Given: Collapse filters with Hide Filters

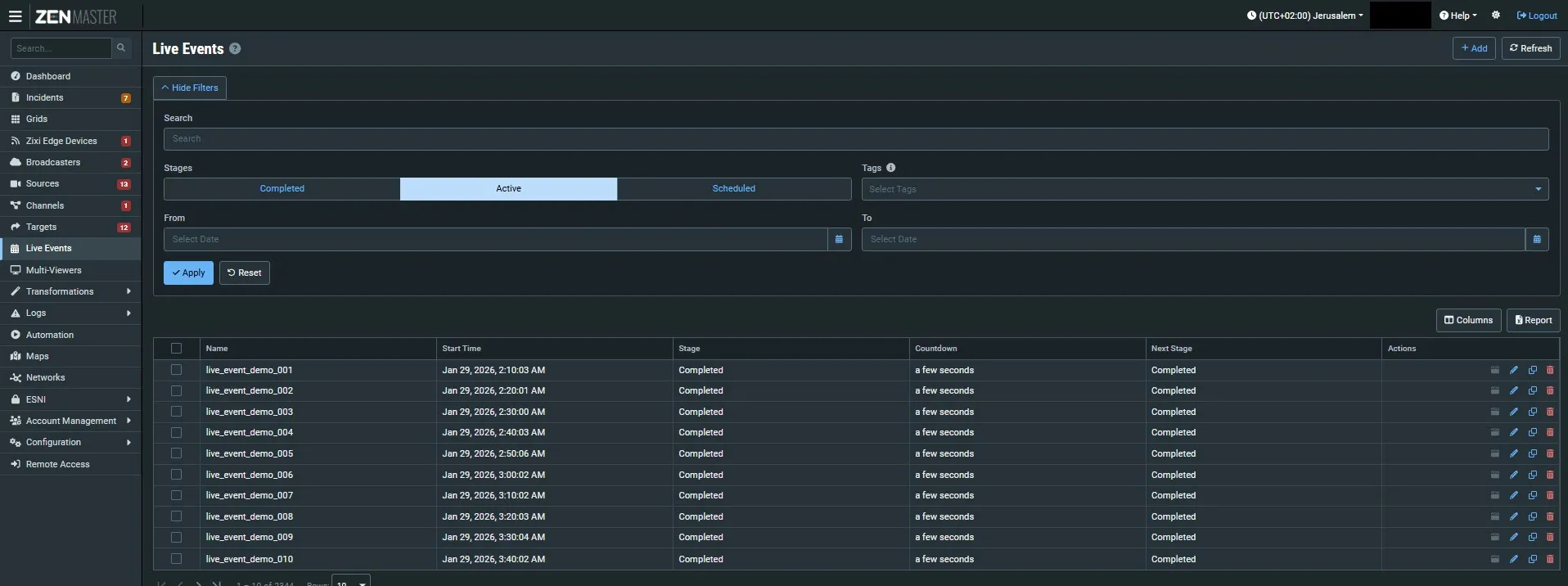Looking at the screenshot, I should pos(190,88).
